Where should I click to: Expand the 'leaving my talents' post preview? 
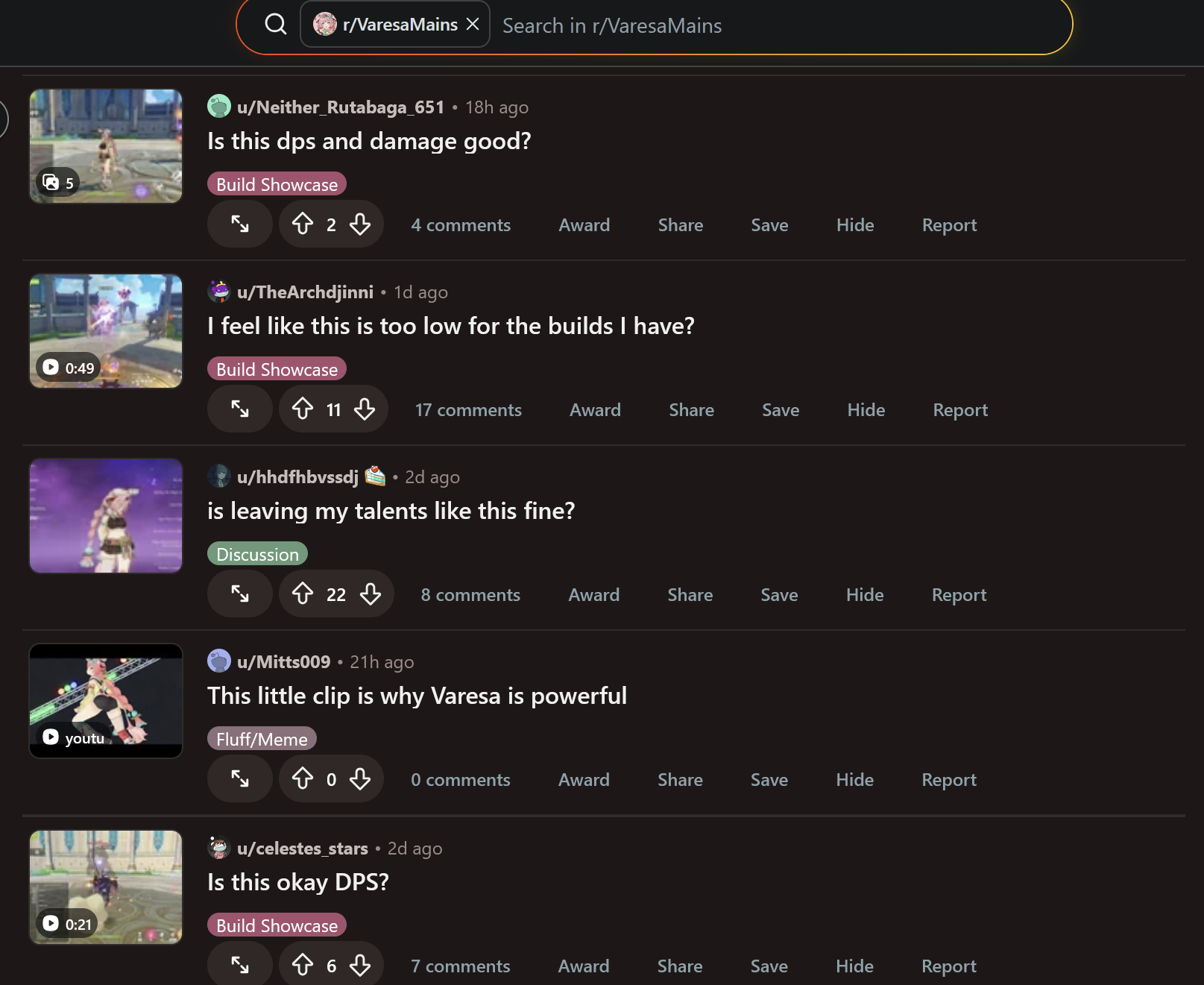[240, 594]
